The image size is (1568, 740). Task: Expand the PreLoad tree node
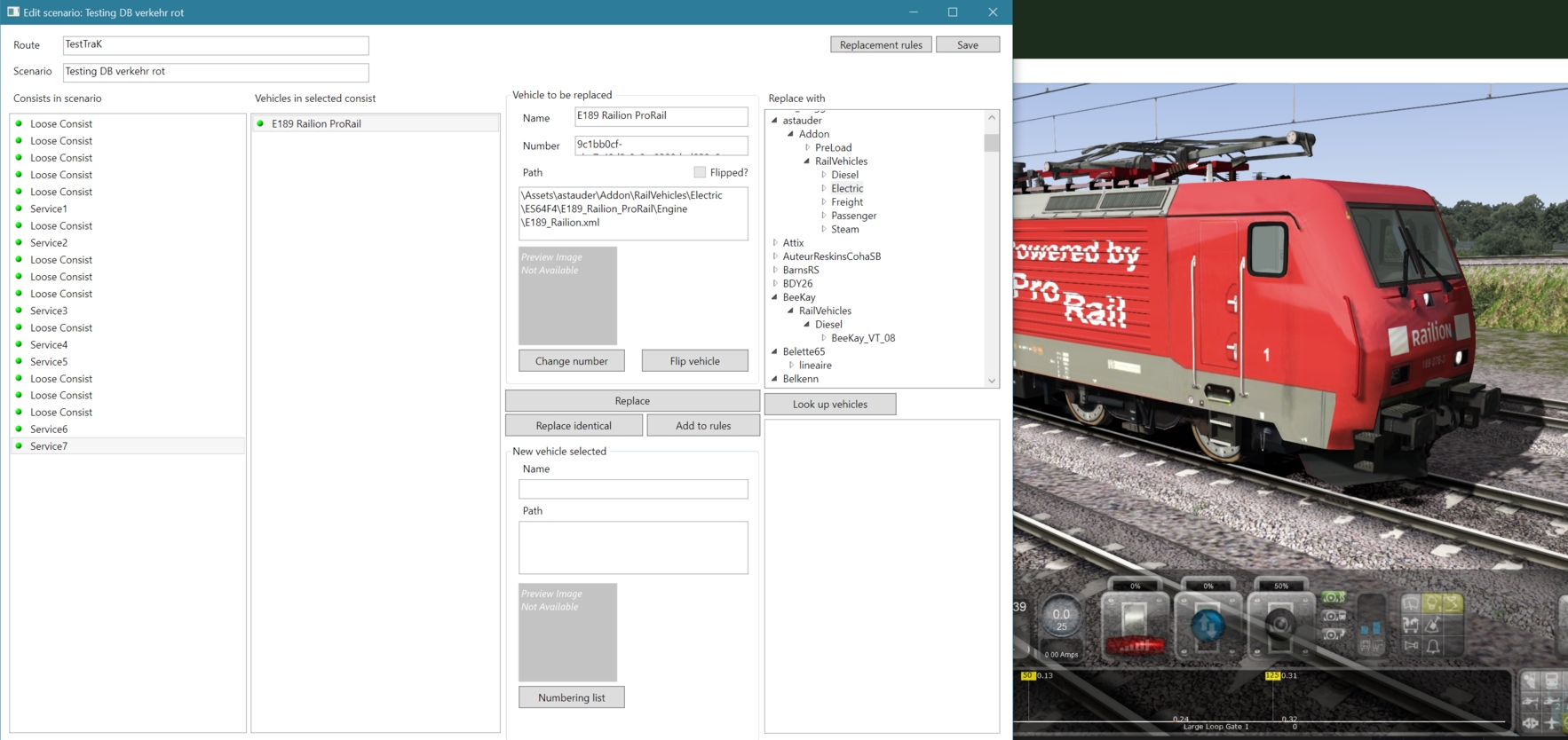coord(807,147)
